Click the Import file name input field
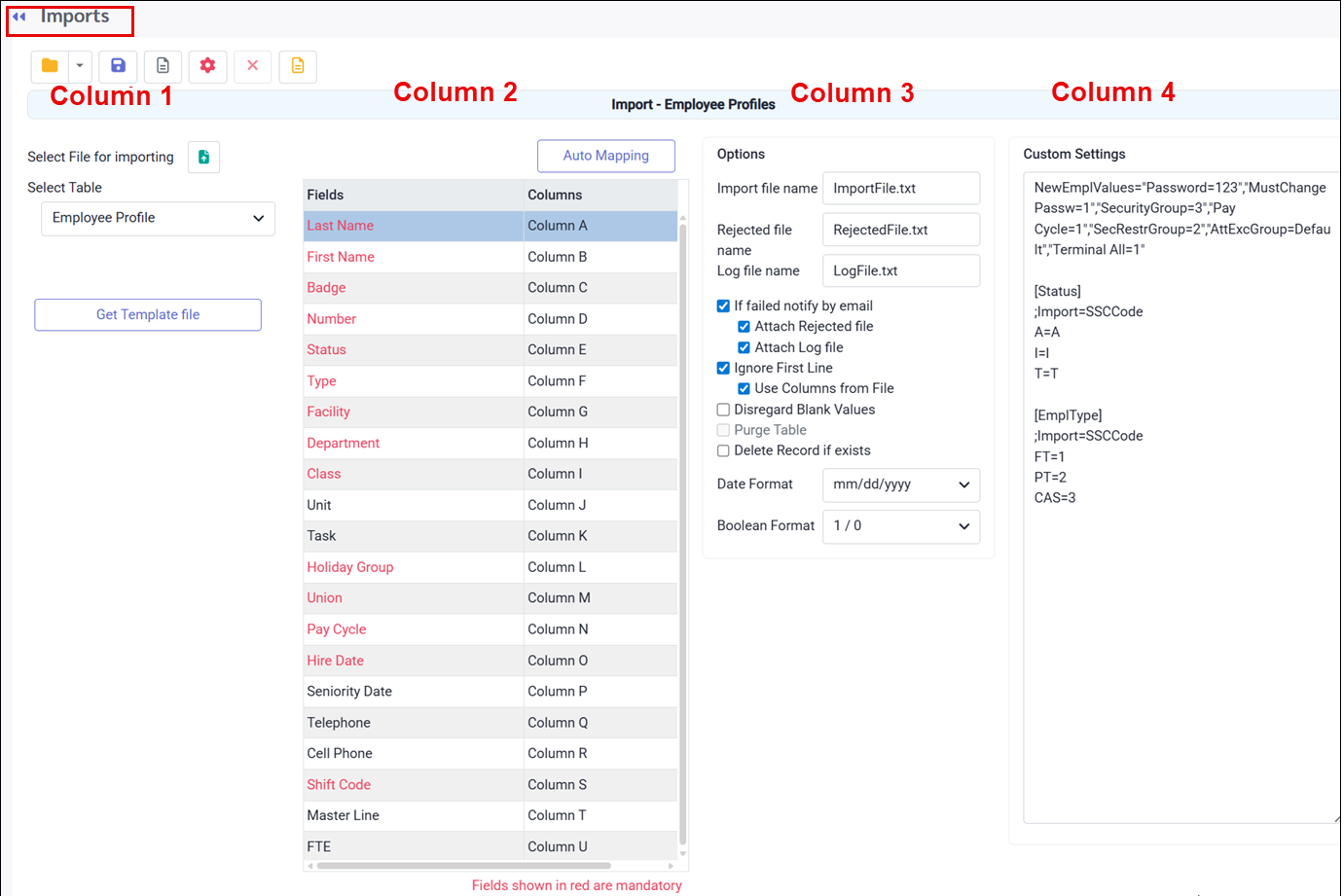Screen dimensions: 1344x896 pyautogui.click(x=900, y=189)
